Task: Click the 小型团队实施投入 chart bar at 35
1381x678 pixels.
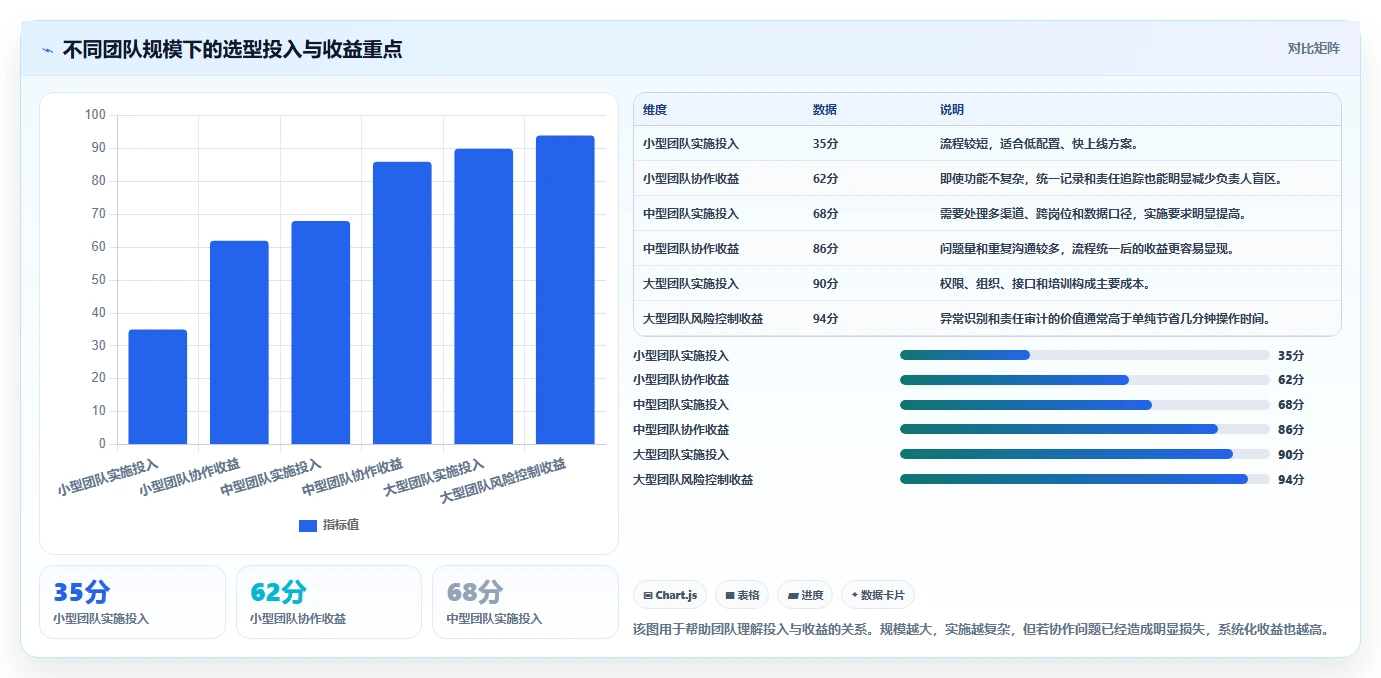Action: 158,386
